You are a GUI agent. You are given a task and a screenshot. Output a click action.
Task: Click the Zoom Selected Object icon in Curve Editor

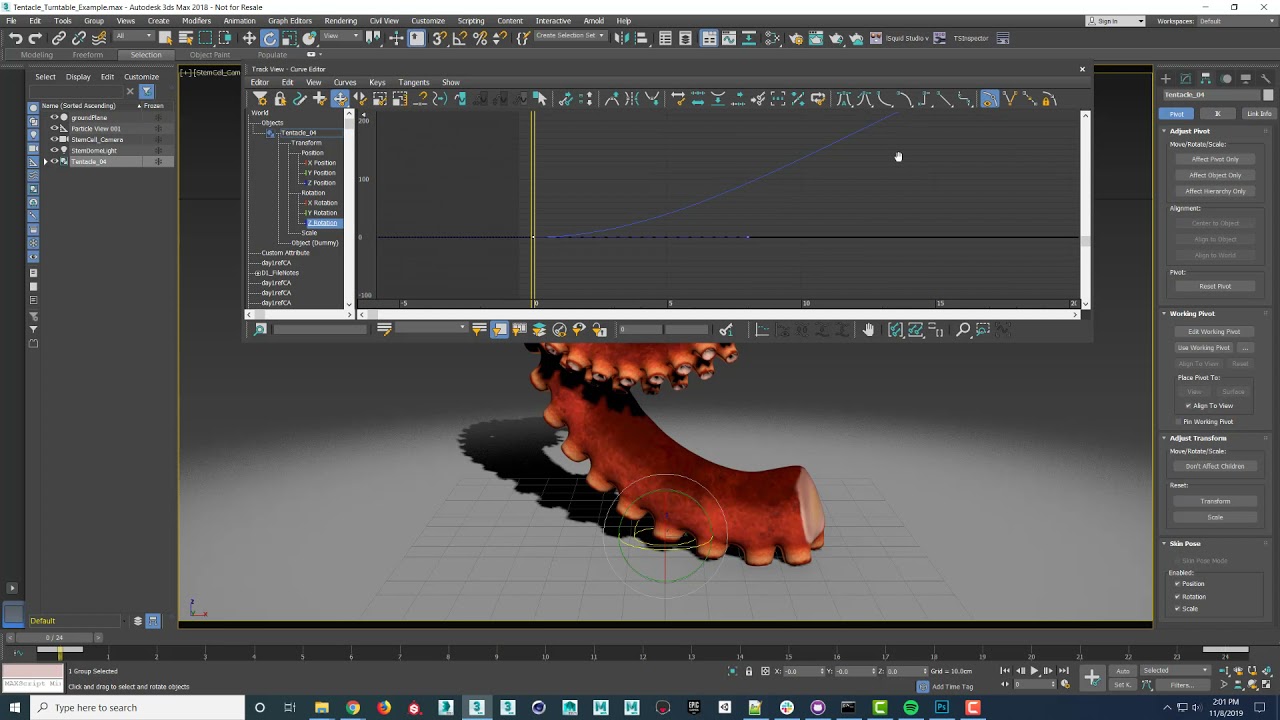[x=260, y=329]
